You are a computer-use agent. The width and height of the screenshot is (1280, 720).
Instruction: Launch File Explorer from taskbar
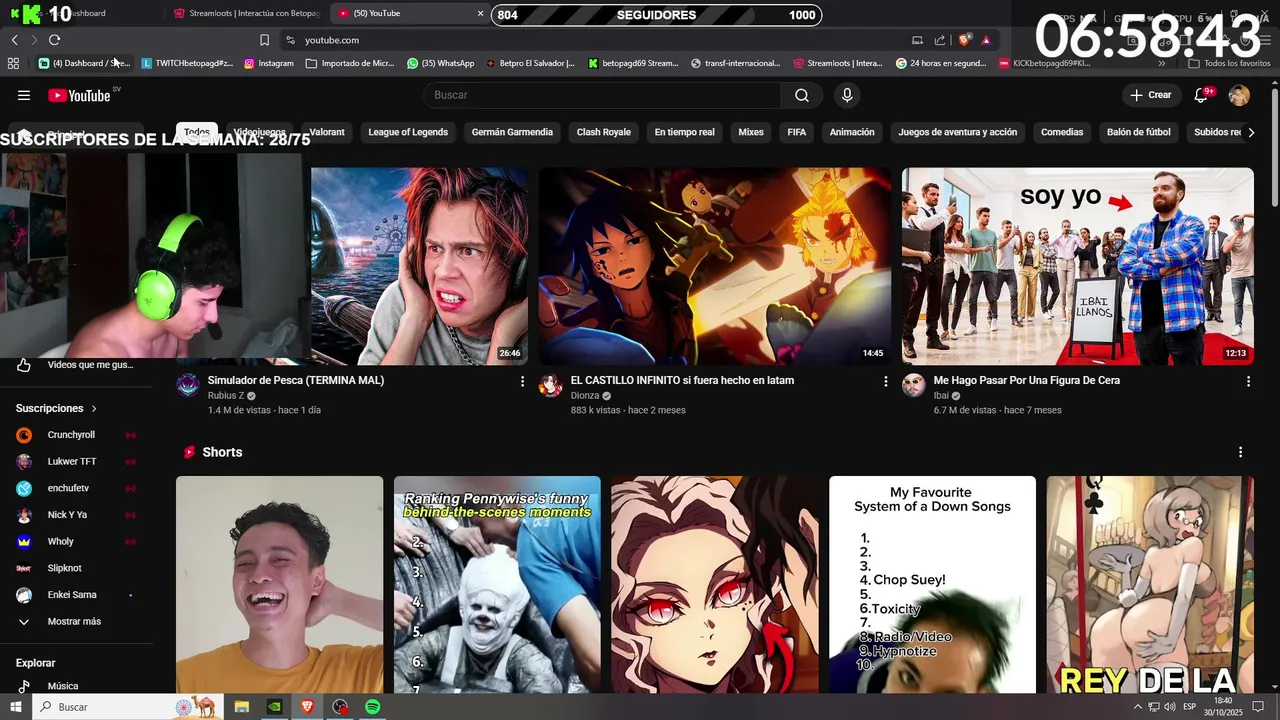tap(241, 707)
